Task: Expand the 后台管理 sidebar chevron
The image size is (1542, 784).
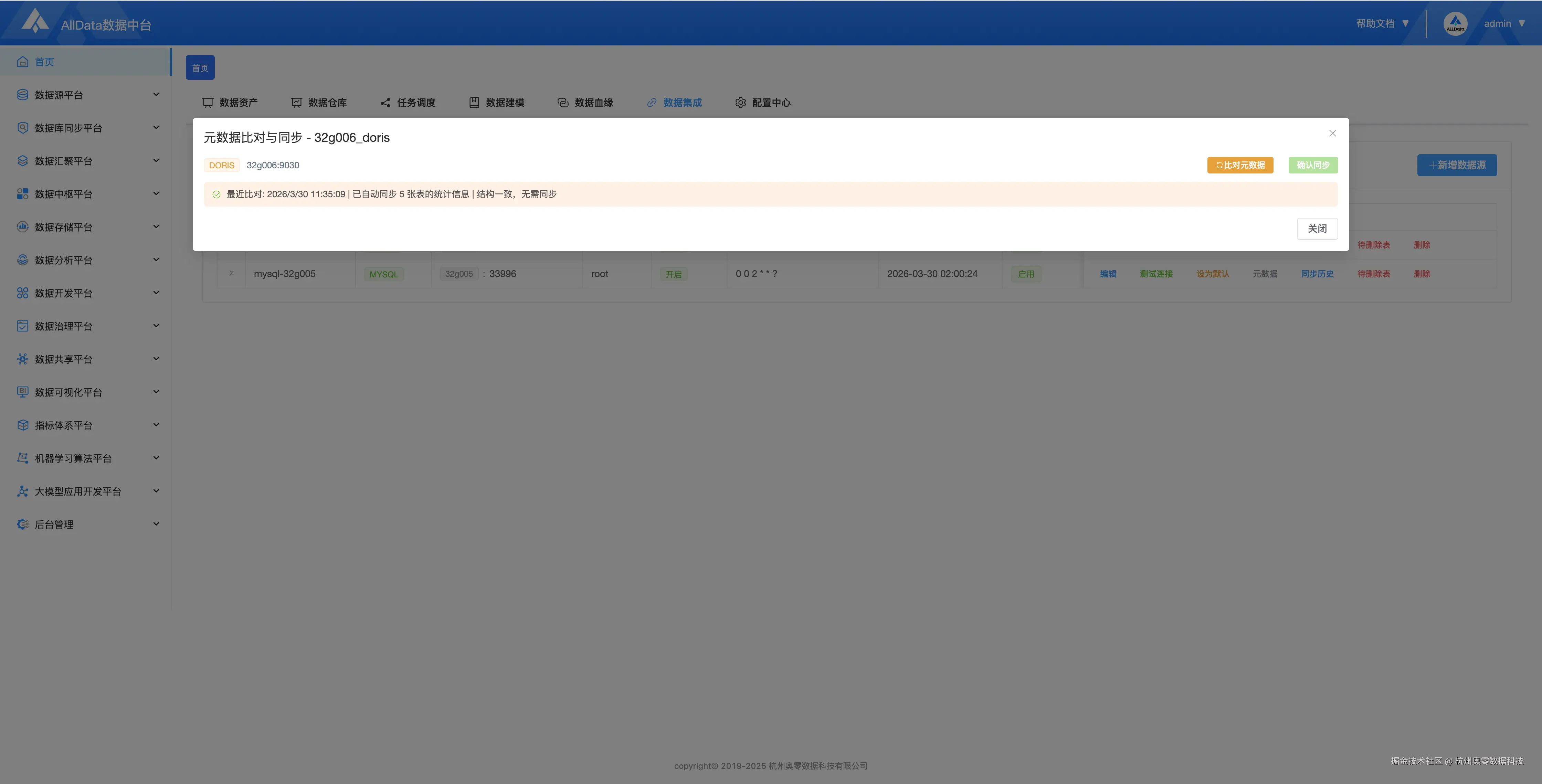Action: pos(156,524)
